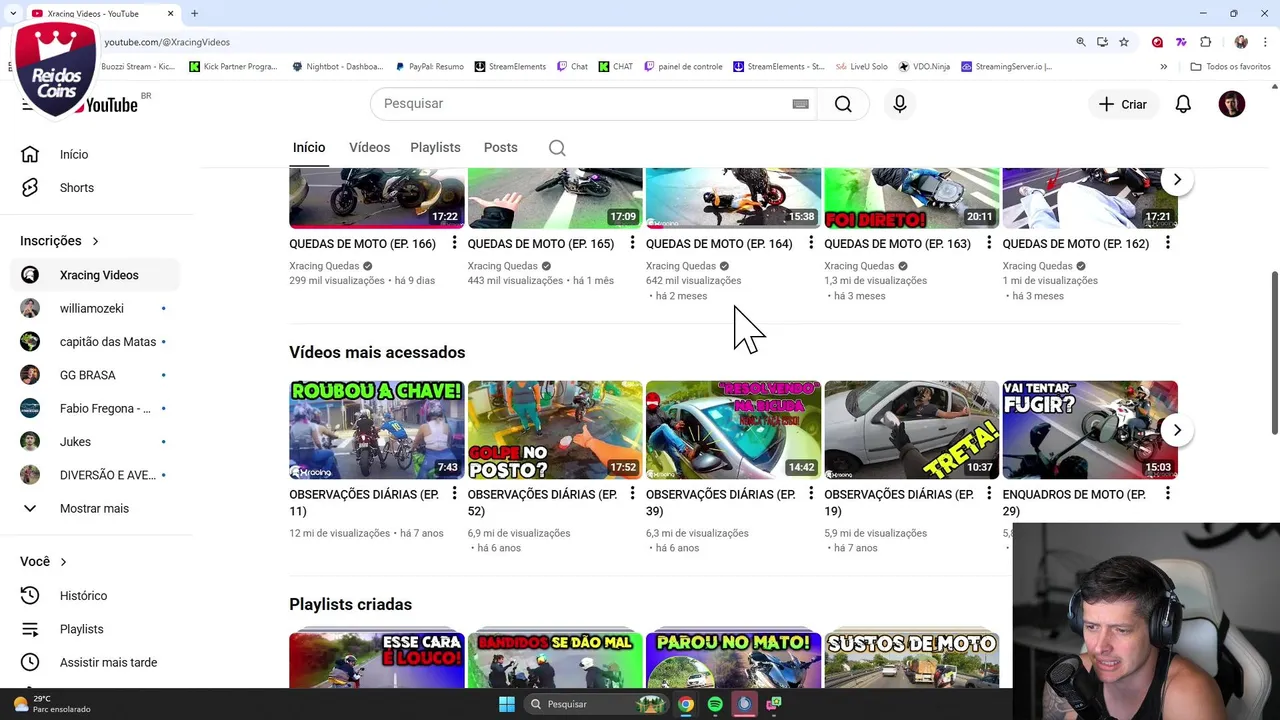Click the search magnifier button

coord(843,104)
